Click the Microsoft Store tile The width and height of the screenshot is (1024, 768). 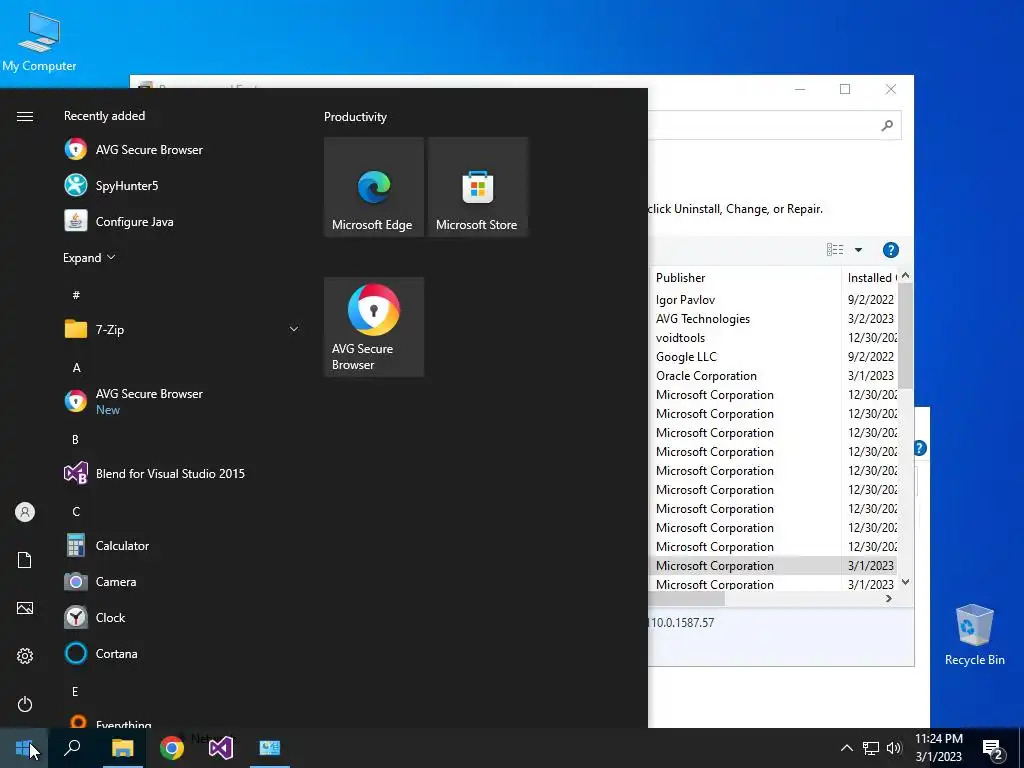click(477, 187)
